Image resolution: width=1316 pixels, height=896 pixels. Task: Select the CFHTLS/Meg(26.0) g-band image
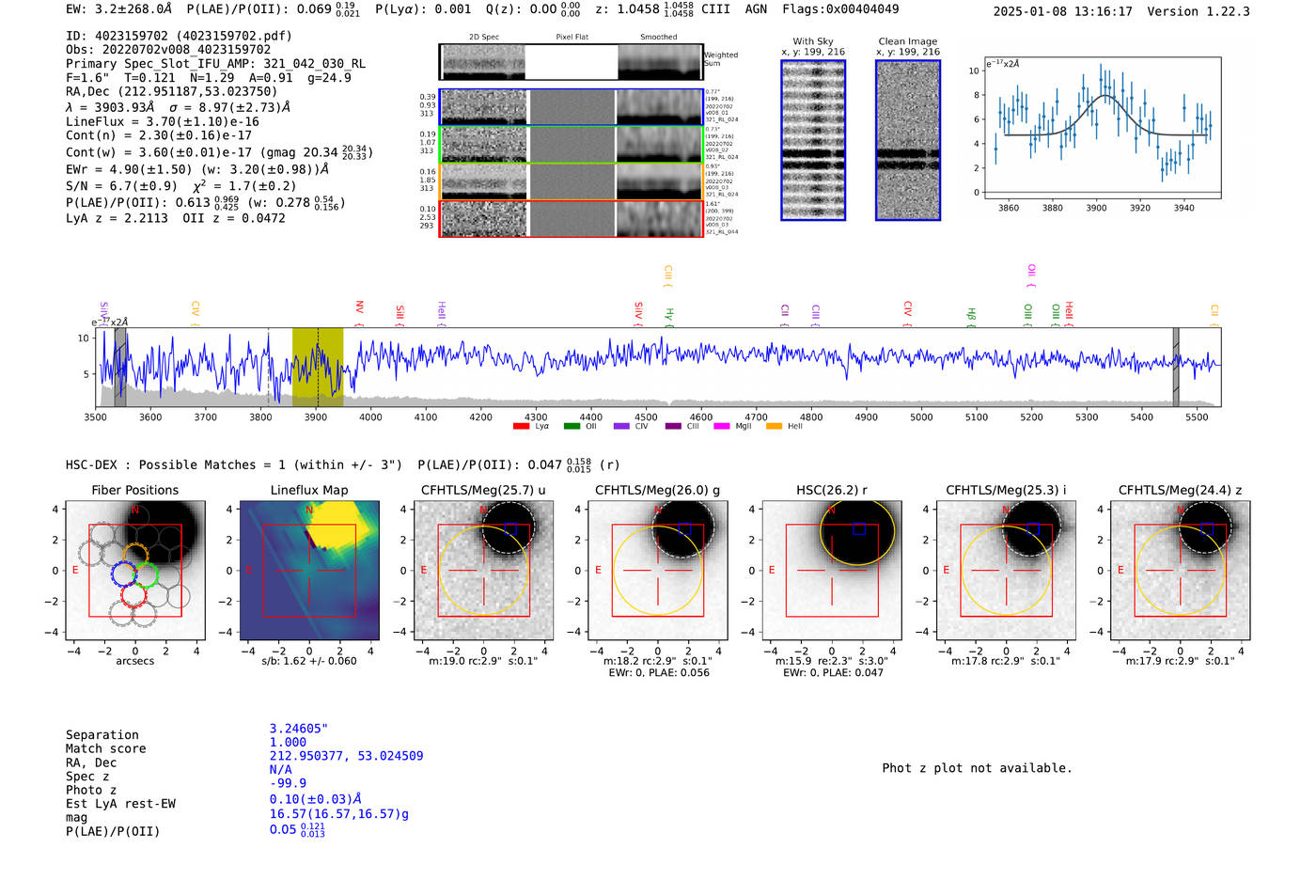coord(657,571)
